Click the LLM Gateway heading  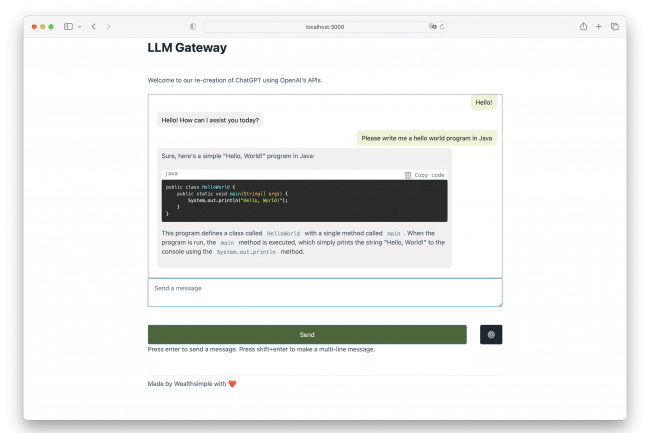[x=187, y=47]
